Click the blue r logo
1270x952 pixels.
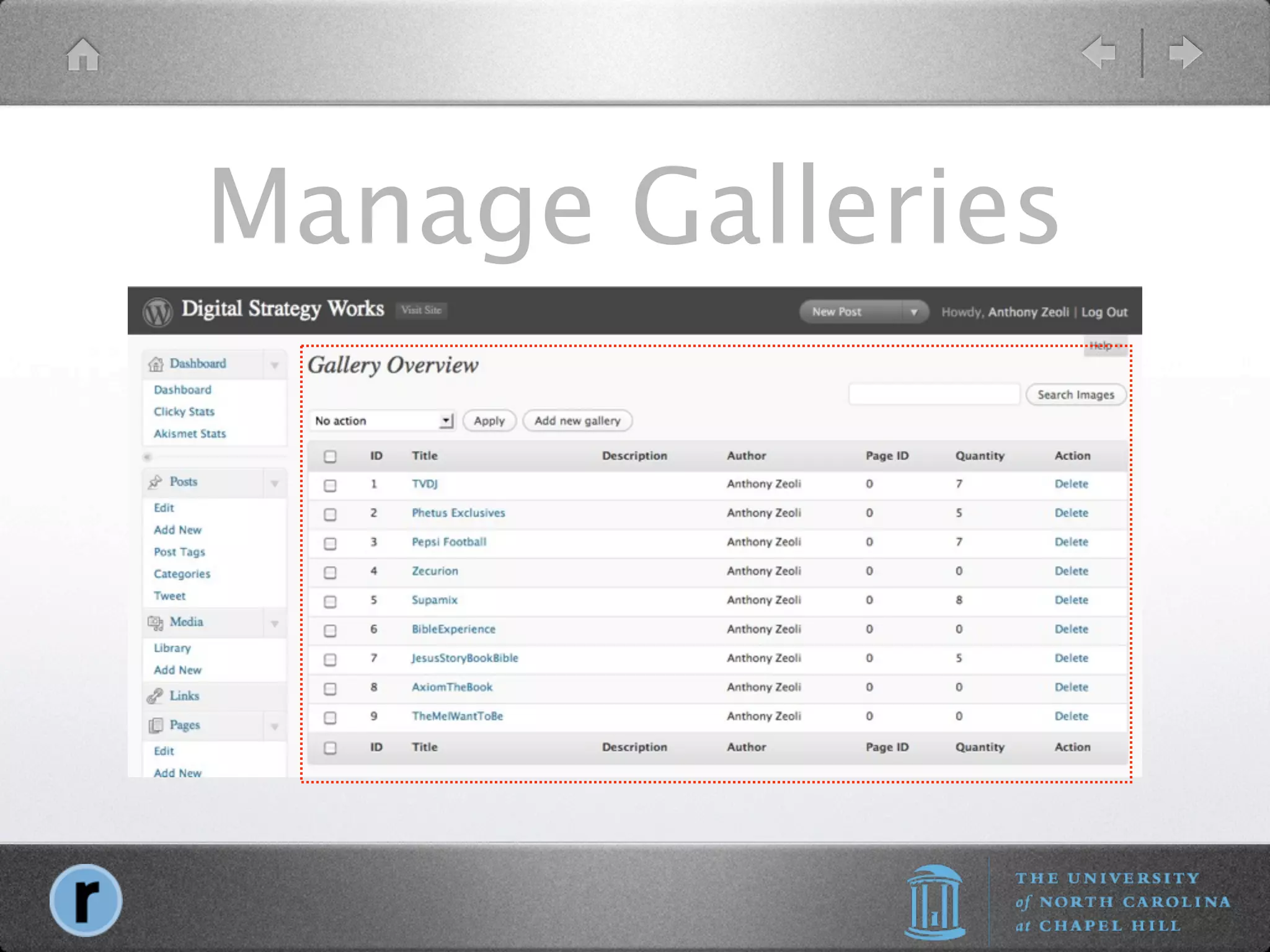(x=86, y=900)
